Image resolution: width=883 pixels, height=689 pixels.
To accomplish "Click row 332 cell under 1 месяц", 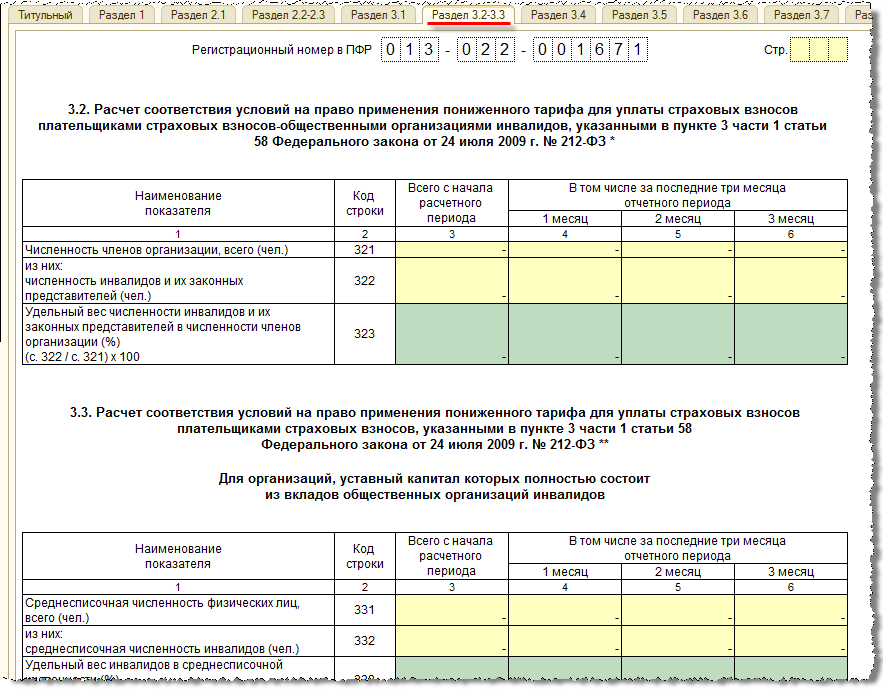I will click(565, 641).
